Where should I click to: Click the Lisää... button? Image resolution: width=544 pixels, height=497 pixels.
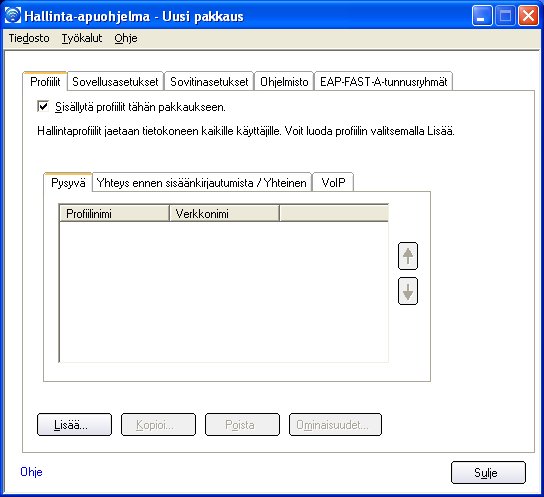(x=74, y=425)
